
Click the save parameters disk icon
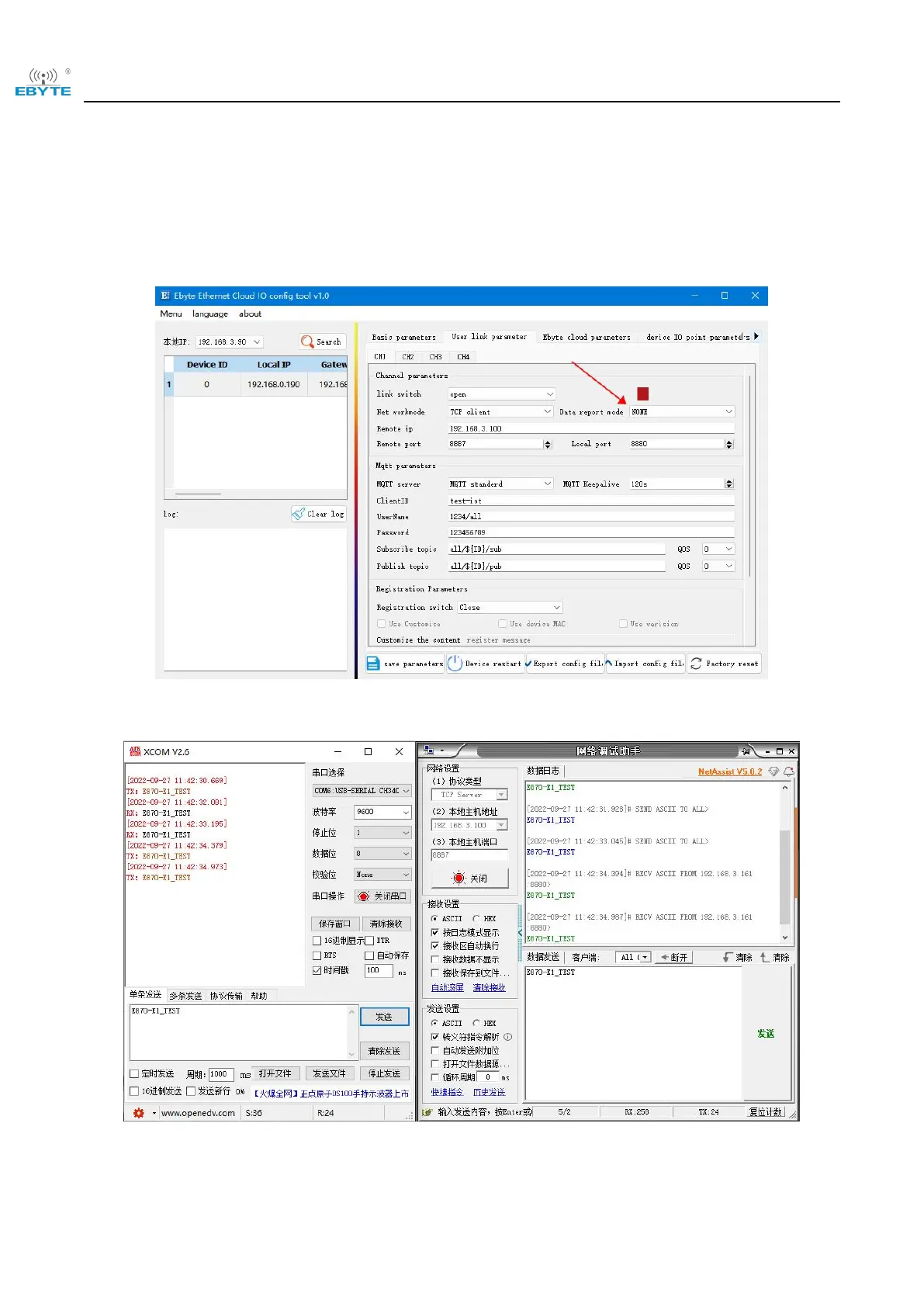[373, 664]
